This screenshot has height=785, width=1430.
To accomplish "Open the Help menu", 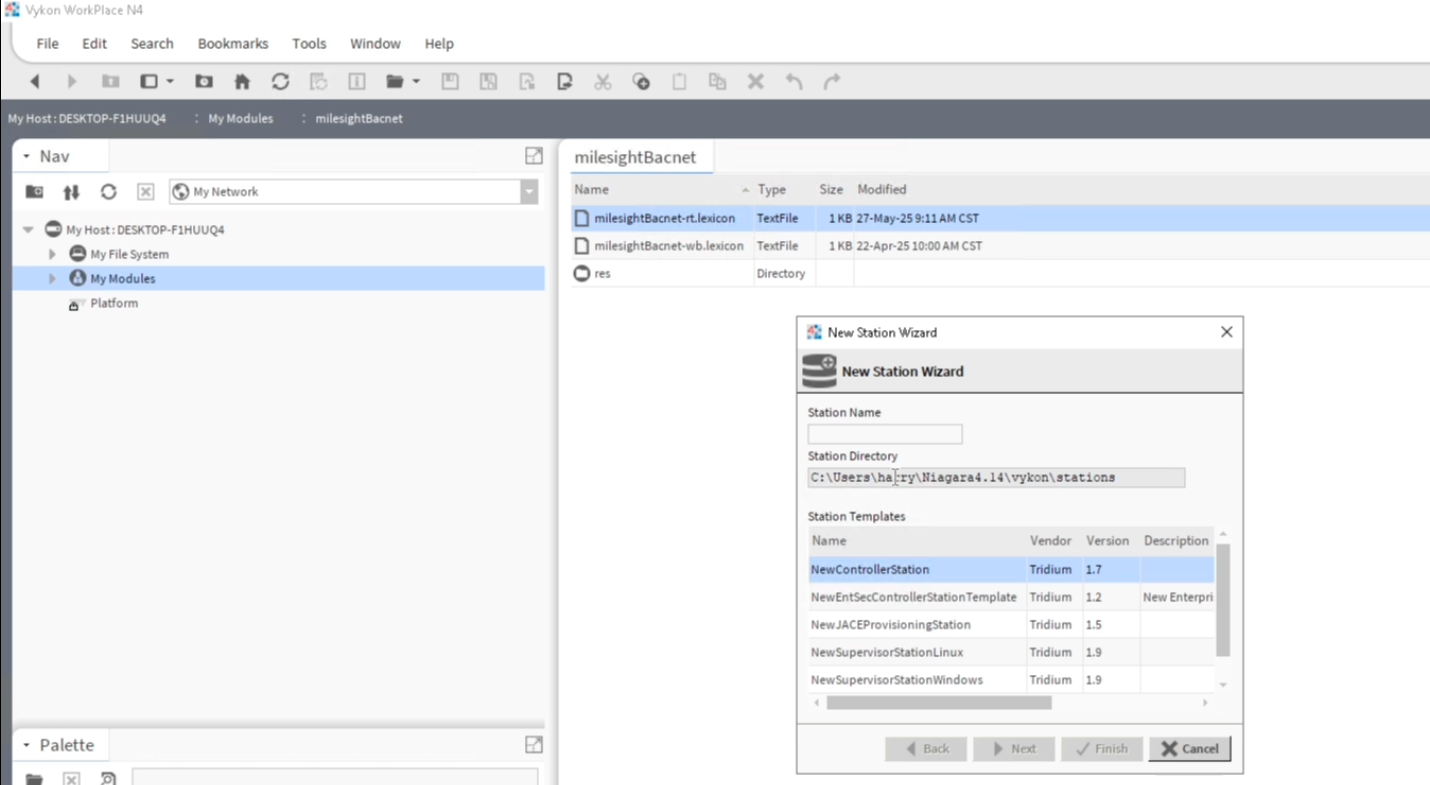I will (x=439, y=44).
